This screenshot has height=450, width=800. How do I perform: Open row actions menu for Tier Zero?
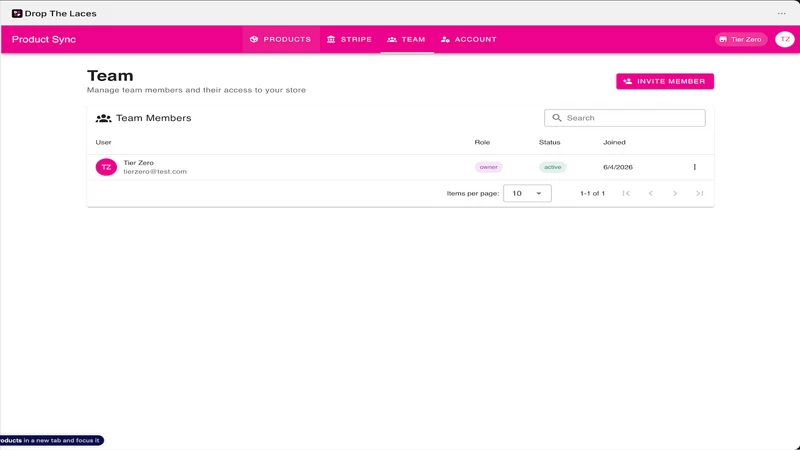point(694,167)
